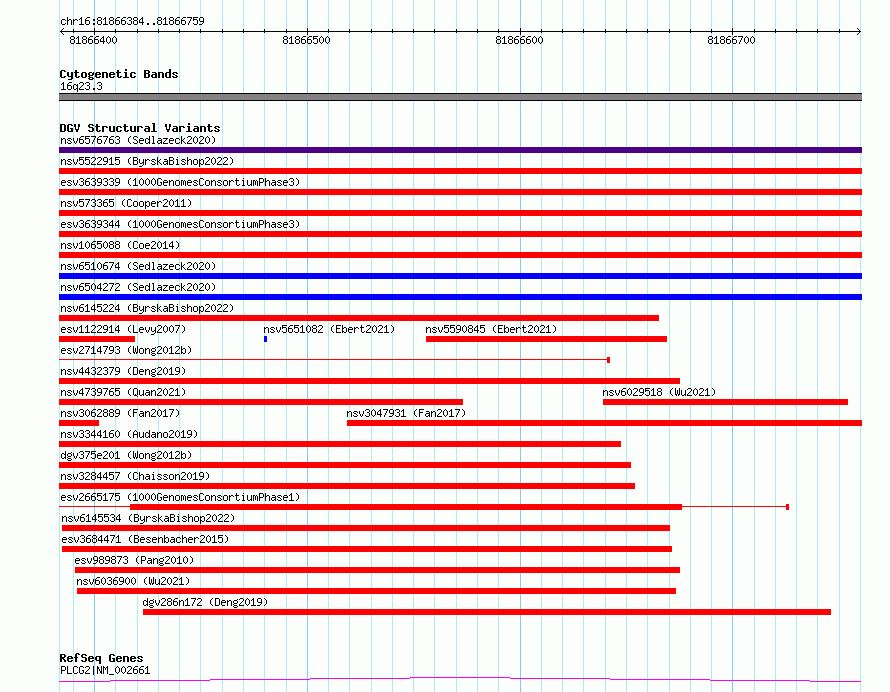This screenshot has height=692, width=890.
Task: Click the thin esv2714793 variant line
Action: 334,360
